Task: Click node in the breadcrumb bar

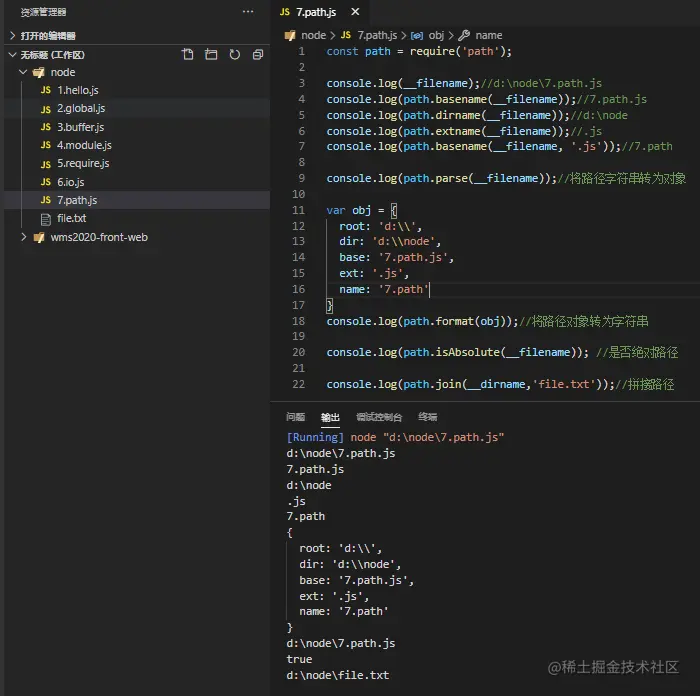Action: (313, 35)
